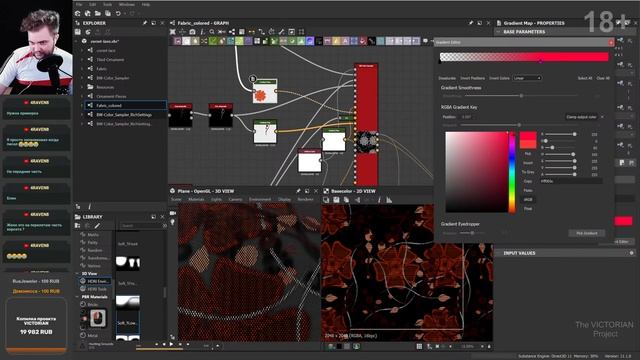
Task: Click the open folder icon in main toolbar
Action: pos(98,13)
